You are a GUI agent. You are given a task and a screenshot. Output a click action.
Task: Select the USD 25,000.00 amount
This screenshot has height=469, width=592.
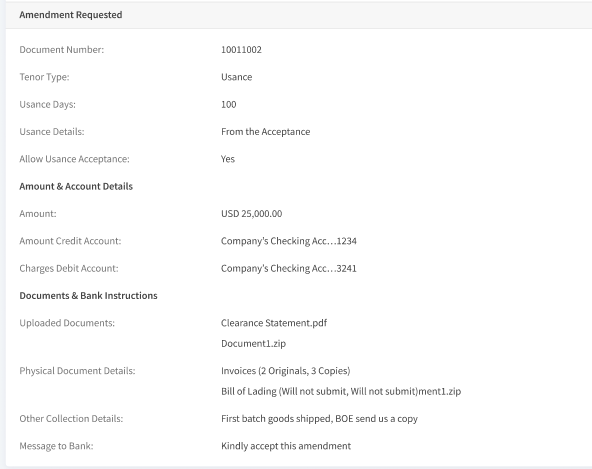point(251,214)
